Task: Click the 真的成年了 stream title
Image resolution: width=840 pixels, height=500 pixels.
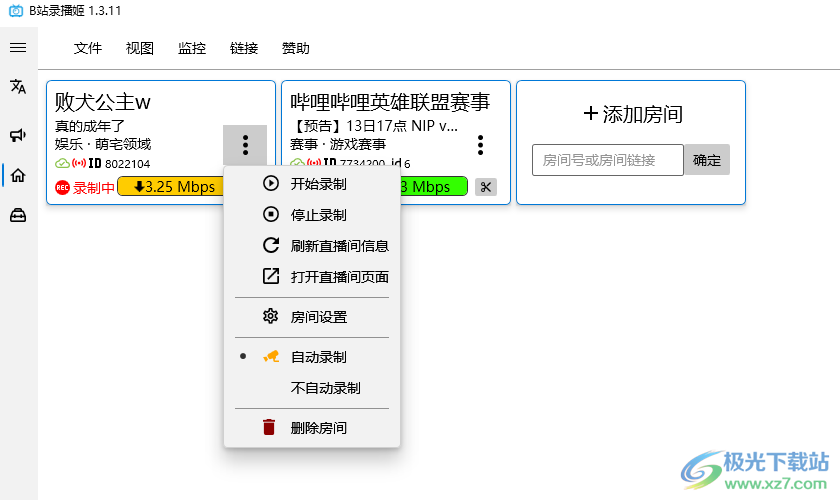Action: 89,126
